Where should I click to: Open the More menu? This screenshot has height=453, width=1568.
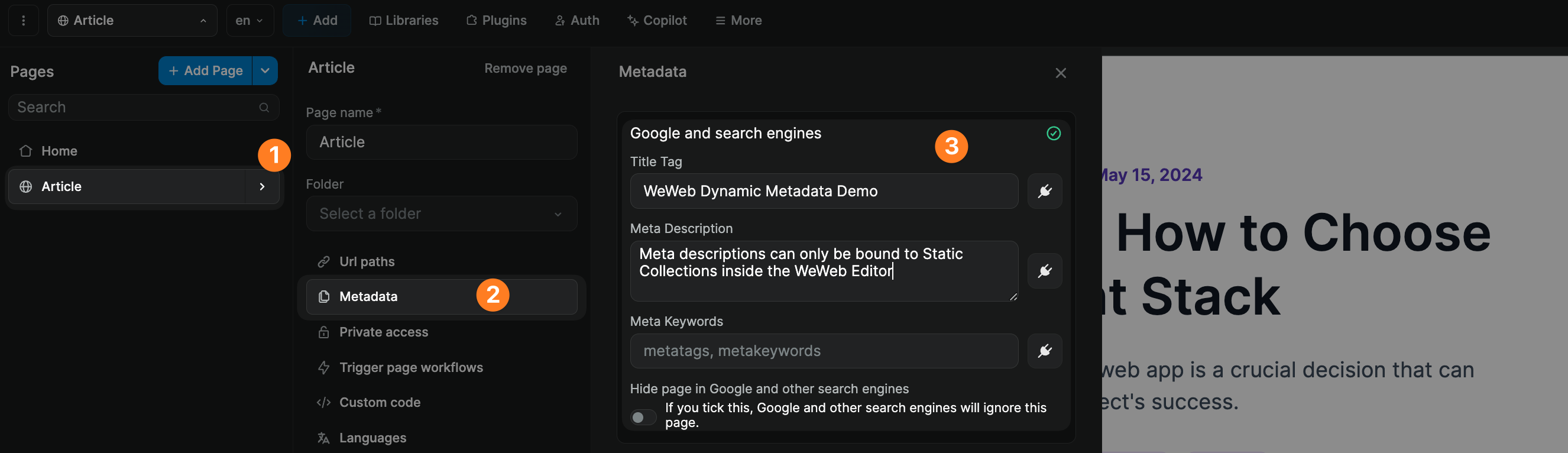738,20
